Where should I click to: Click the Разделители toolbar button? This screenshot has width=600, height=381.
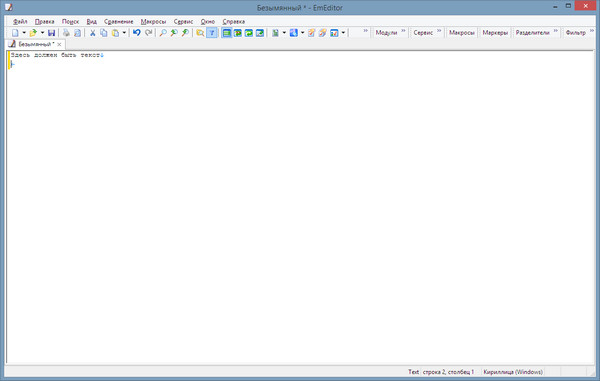coord(532,33)
